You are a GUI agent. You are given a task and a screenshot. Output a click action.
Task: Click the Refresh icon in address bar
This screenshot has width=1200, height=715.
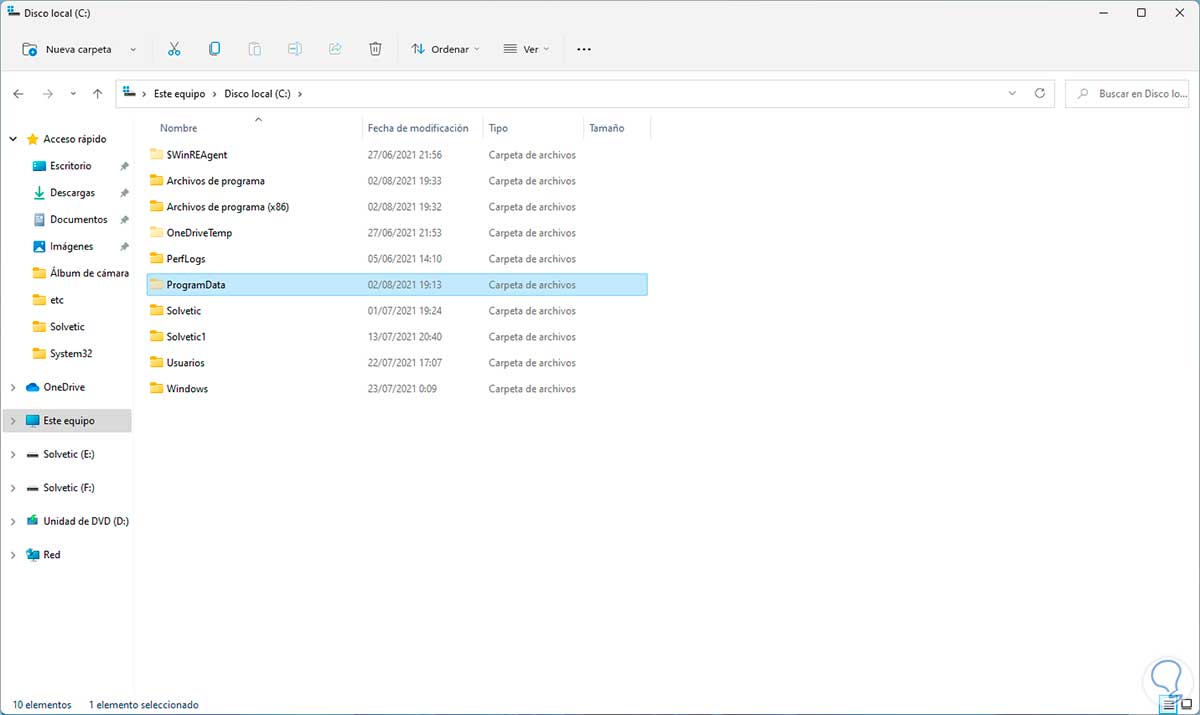tap(1040, 93)
